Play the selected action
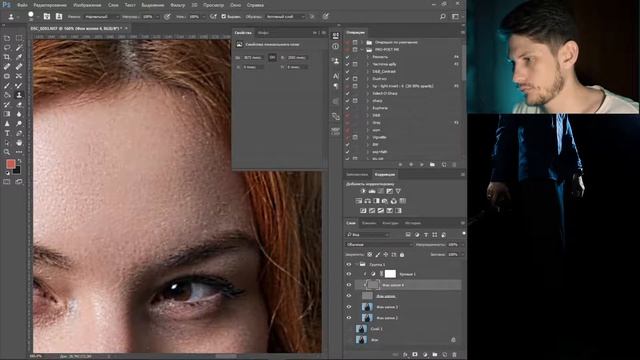The height and width of the screenshot is (360, 640). click(422, 164)
